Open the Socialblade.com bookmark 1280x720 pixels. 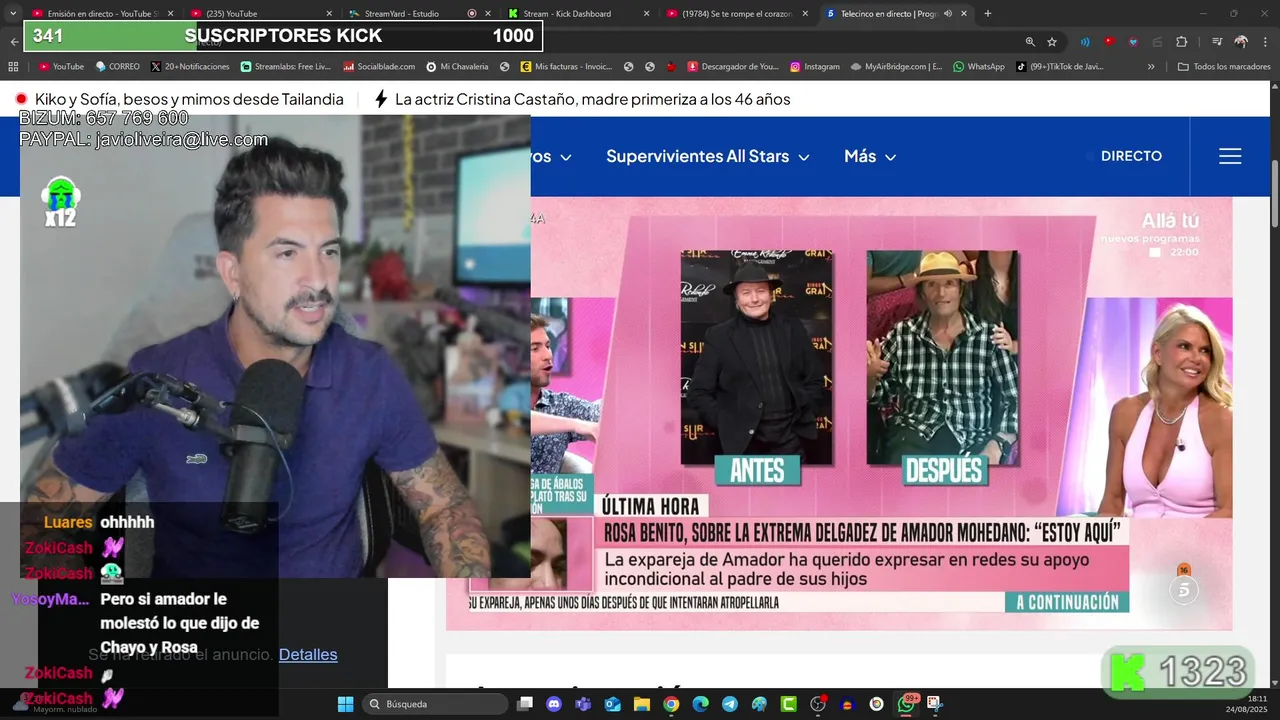(x=379, y=67)
